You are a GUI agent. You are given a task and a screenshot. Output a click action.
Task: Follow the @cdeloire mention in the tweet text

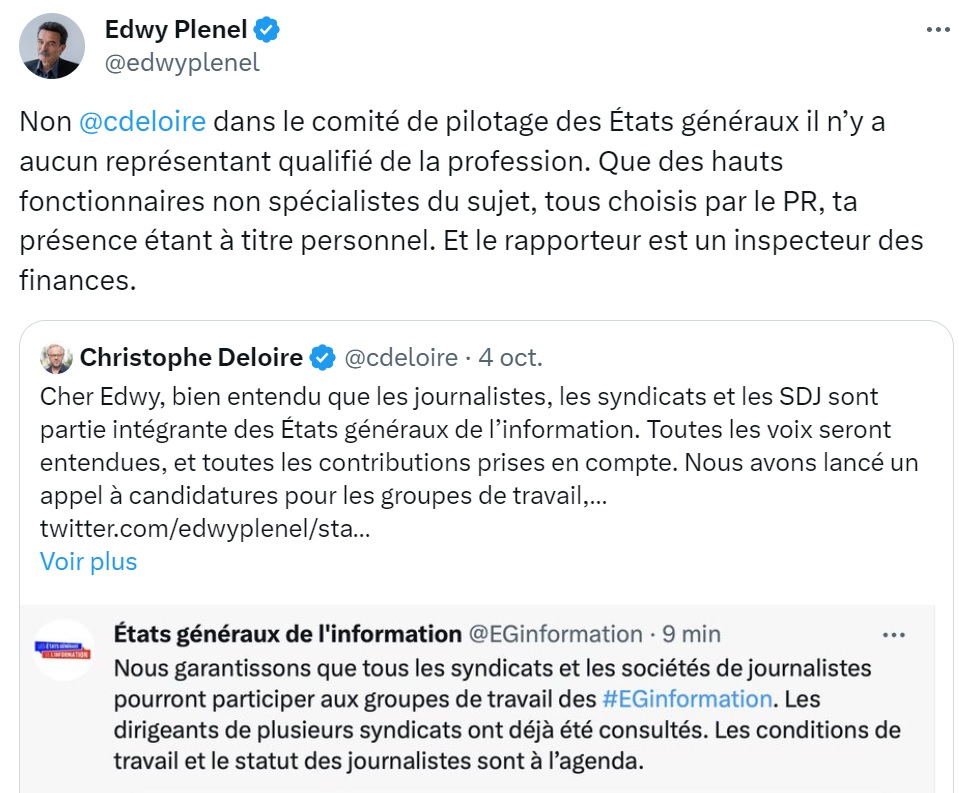pyautogui.click(x=142, y=122)
